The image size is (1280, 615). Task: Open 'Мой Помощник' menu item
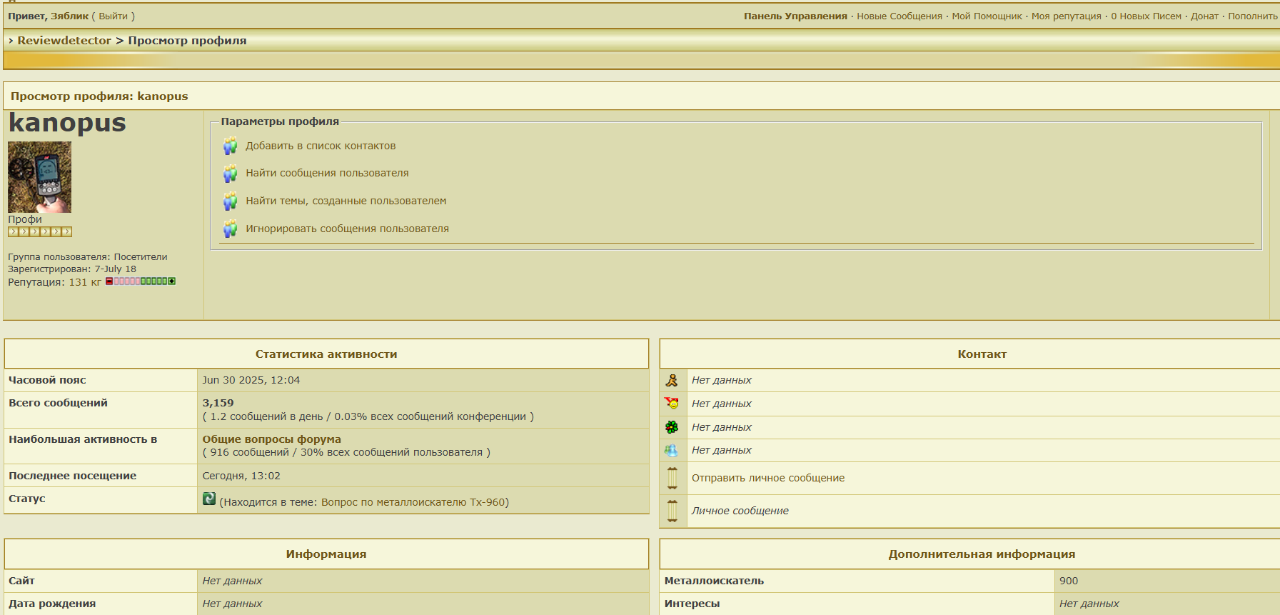pyautogui.click(x=987, y=16)
